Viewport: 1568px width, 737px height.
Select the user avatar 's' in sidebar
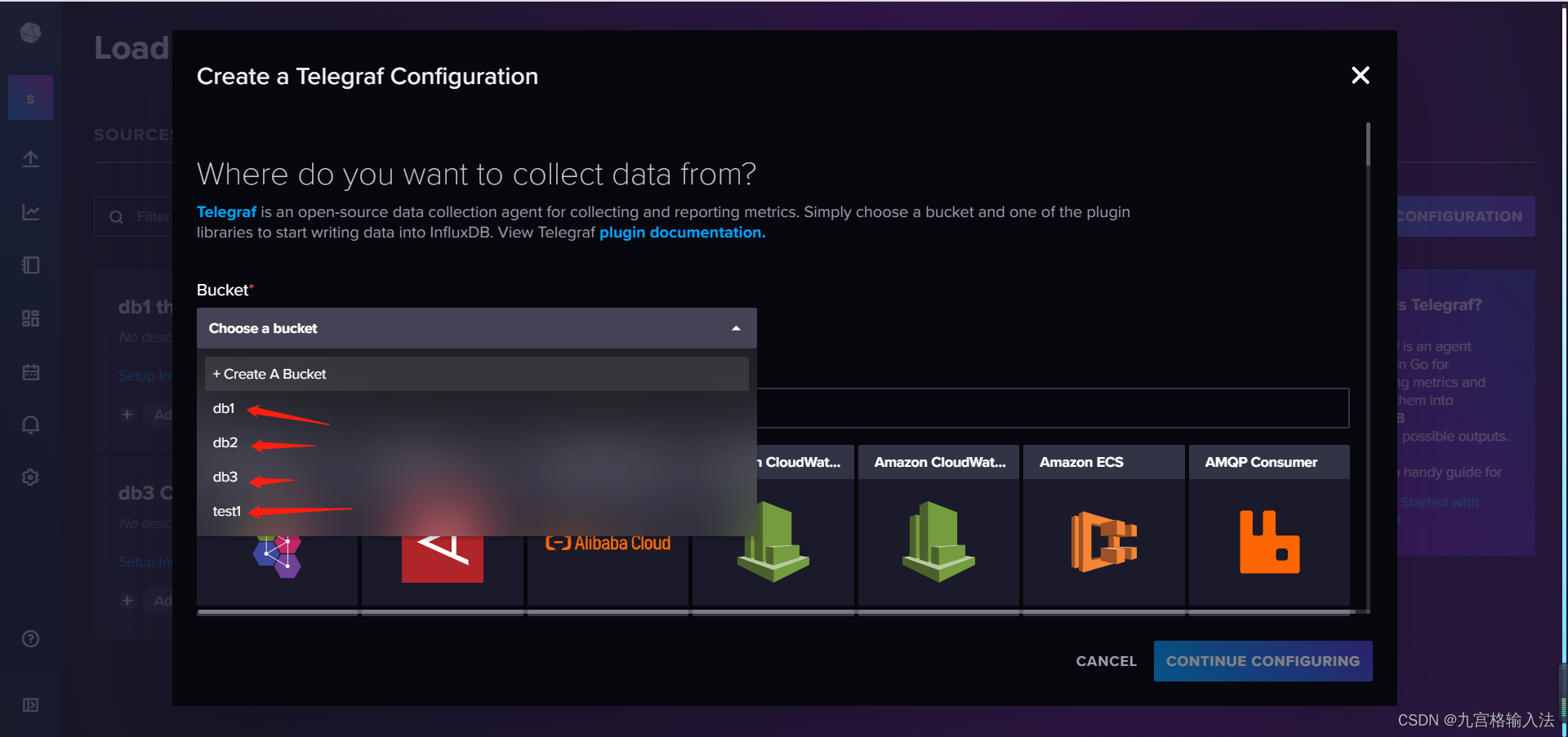pos(30,98)
